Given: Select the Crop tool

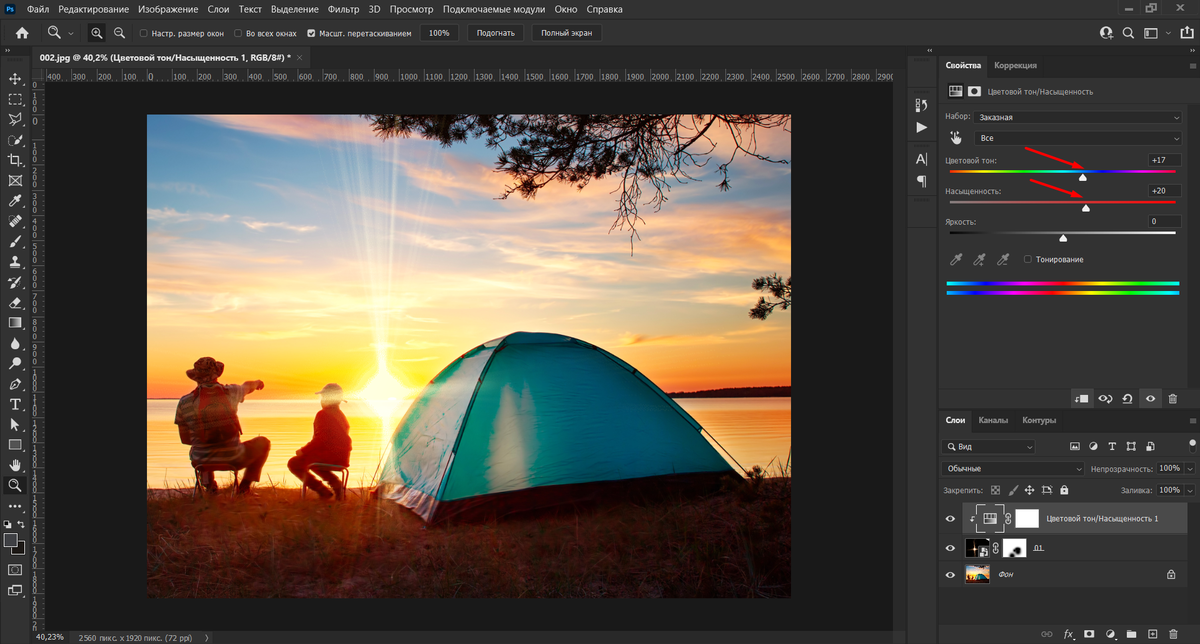Looking at the screenshot, I should point(15,160).
